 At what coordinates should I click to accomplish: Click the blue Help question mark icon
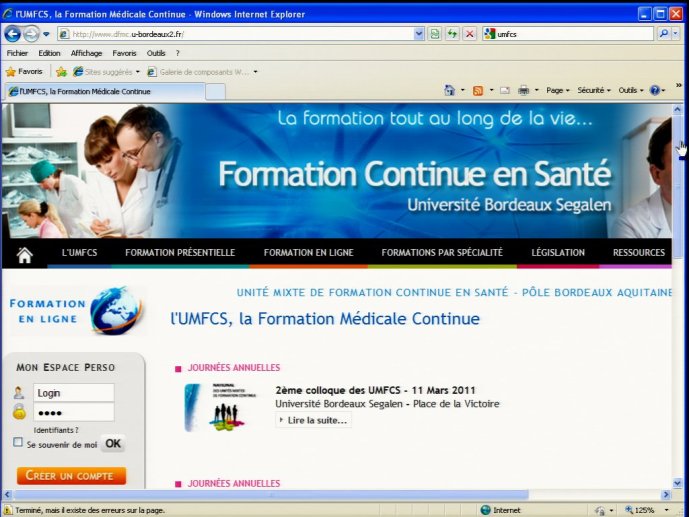click(x=655, y=90)
